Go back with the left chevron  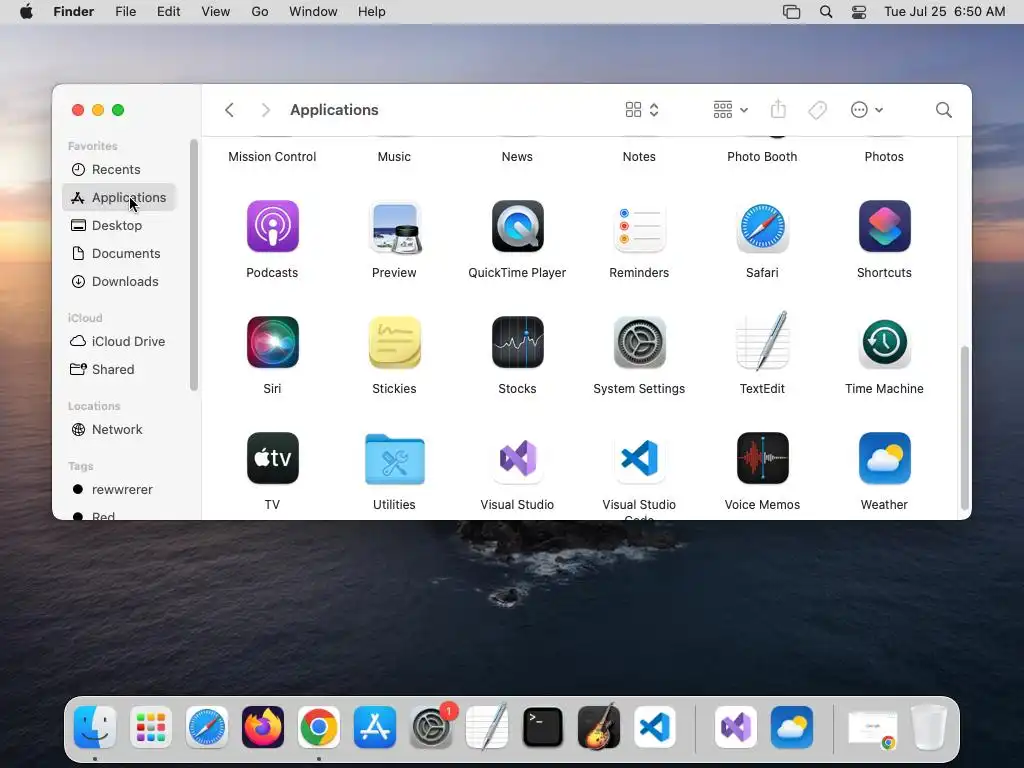(x=229, y=110)
